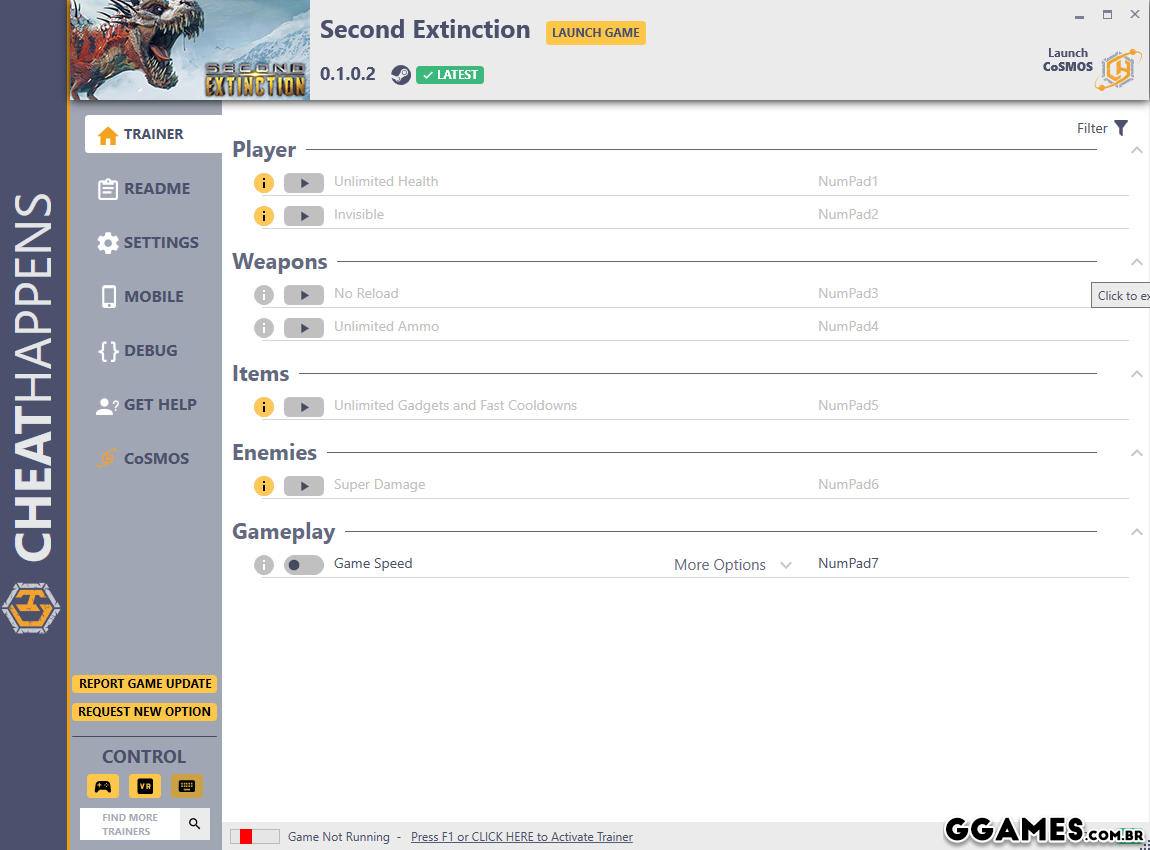
Task: Launch CoSMOS using the hexagon logo
Action: pos(1117,69)
